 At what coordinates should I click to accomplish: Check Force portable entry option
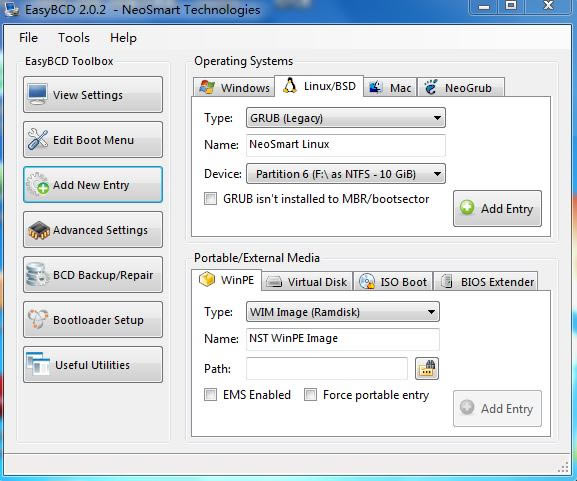(x=310, y=395)
